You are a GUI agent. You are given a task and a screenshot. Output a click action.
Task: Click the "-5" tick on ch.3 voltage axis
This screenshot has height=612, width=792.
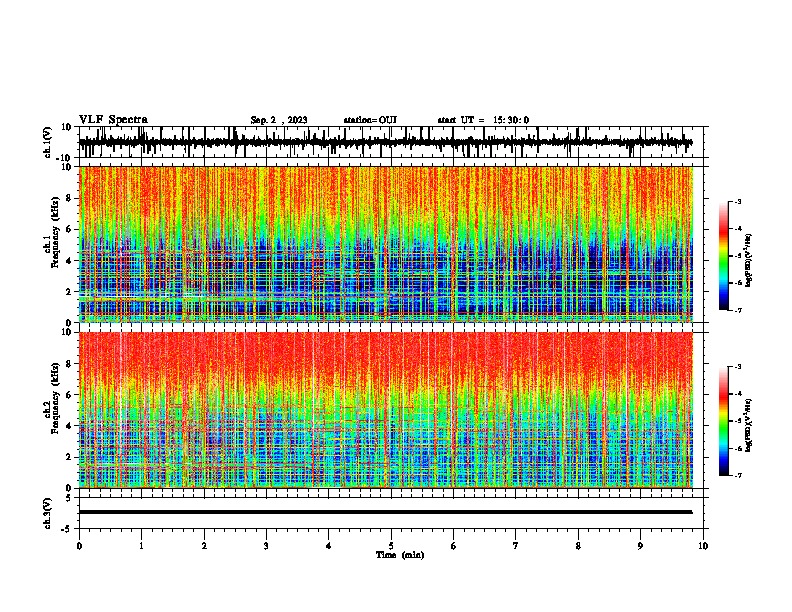coord(68,529)
